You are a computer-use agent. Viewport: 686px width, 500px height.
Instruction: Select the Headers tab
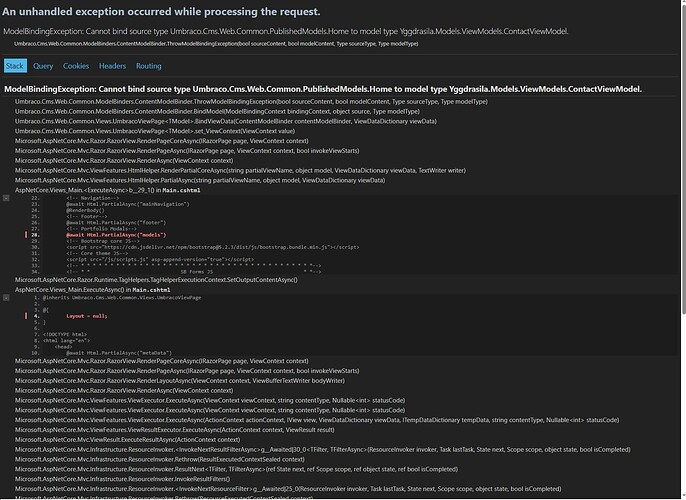coord(112,66)
